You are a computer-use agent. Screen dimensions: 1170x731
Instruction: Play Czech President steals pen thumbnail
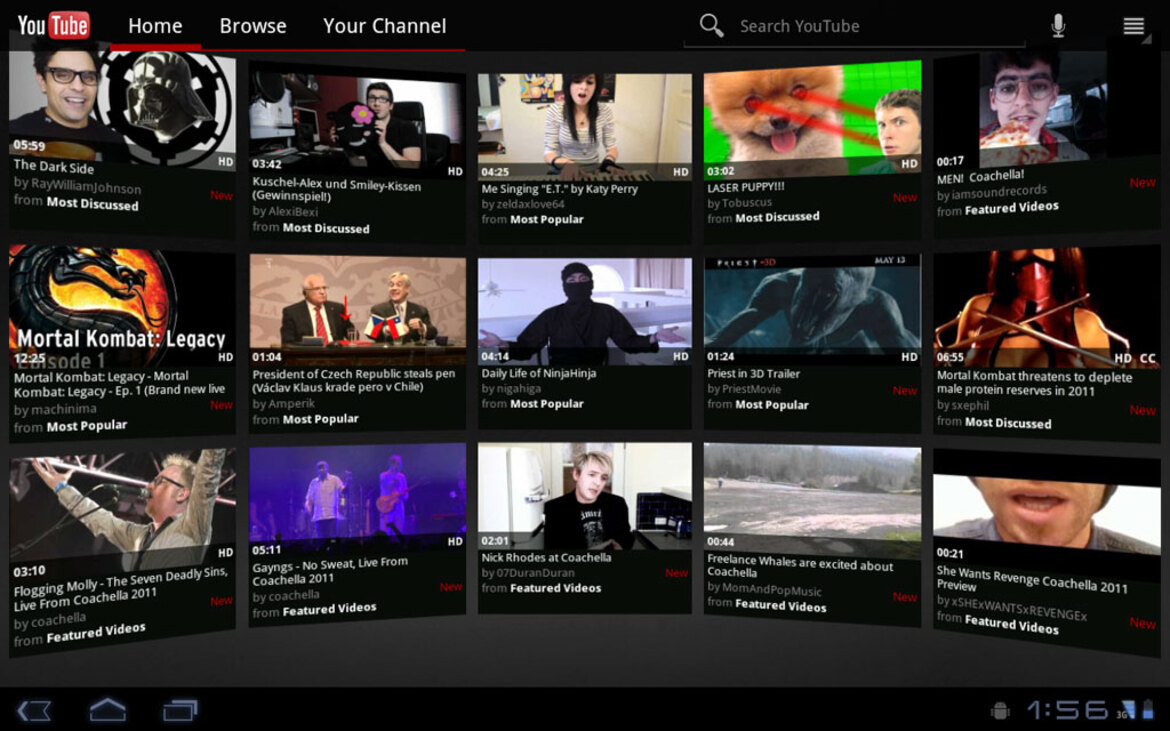tap(357, 310)
